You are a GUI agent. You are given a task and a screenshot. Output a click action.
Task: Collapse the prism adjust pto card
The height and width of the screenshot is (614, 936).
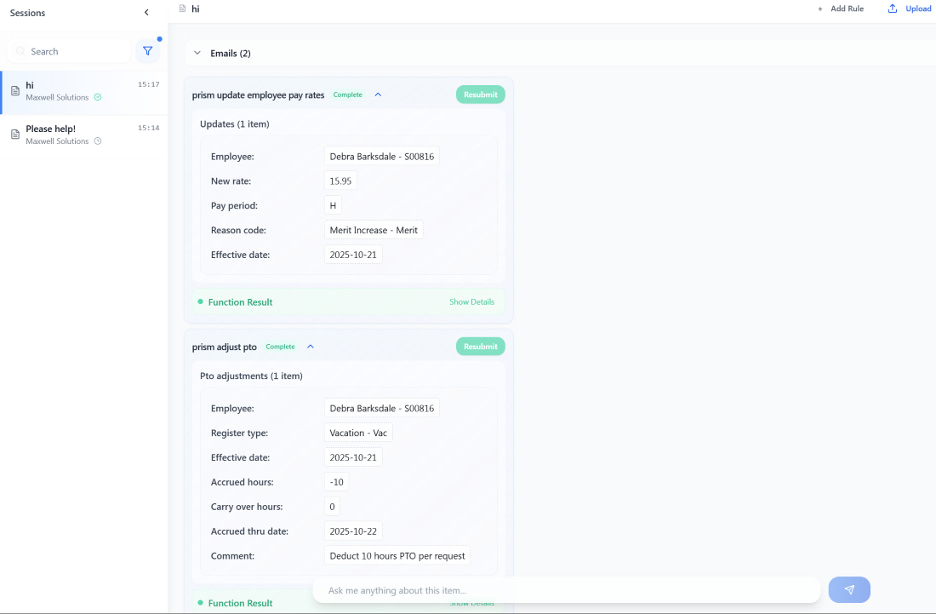[310, 347]
